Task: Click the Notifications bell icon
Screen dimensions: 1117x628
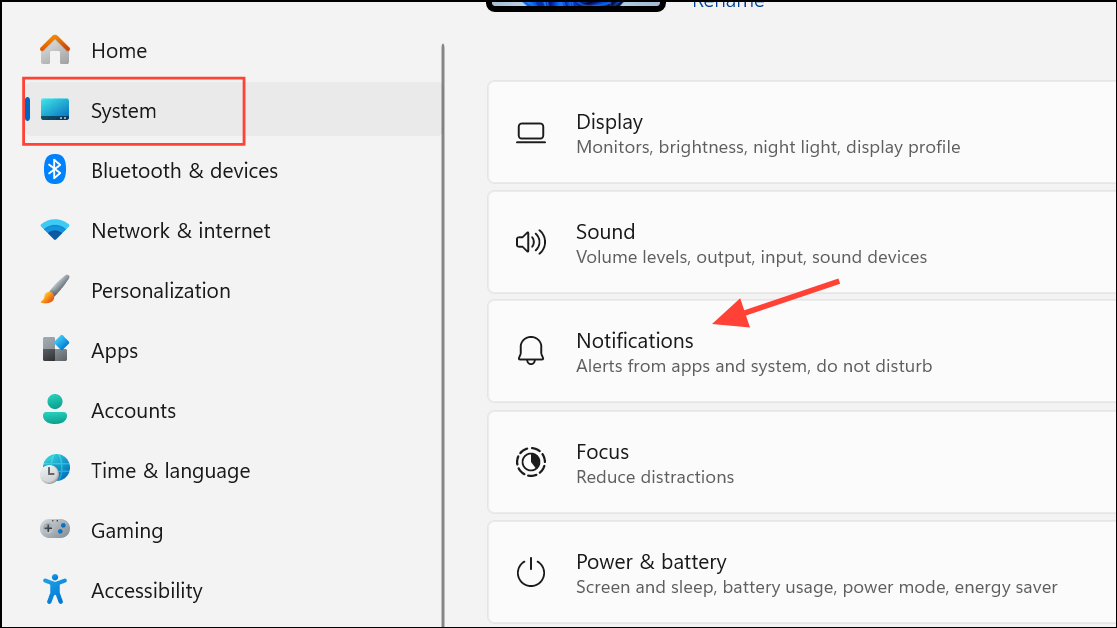Action: (530, 352)
